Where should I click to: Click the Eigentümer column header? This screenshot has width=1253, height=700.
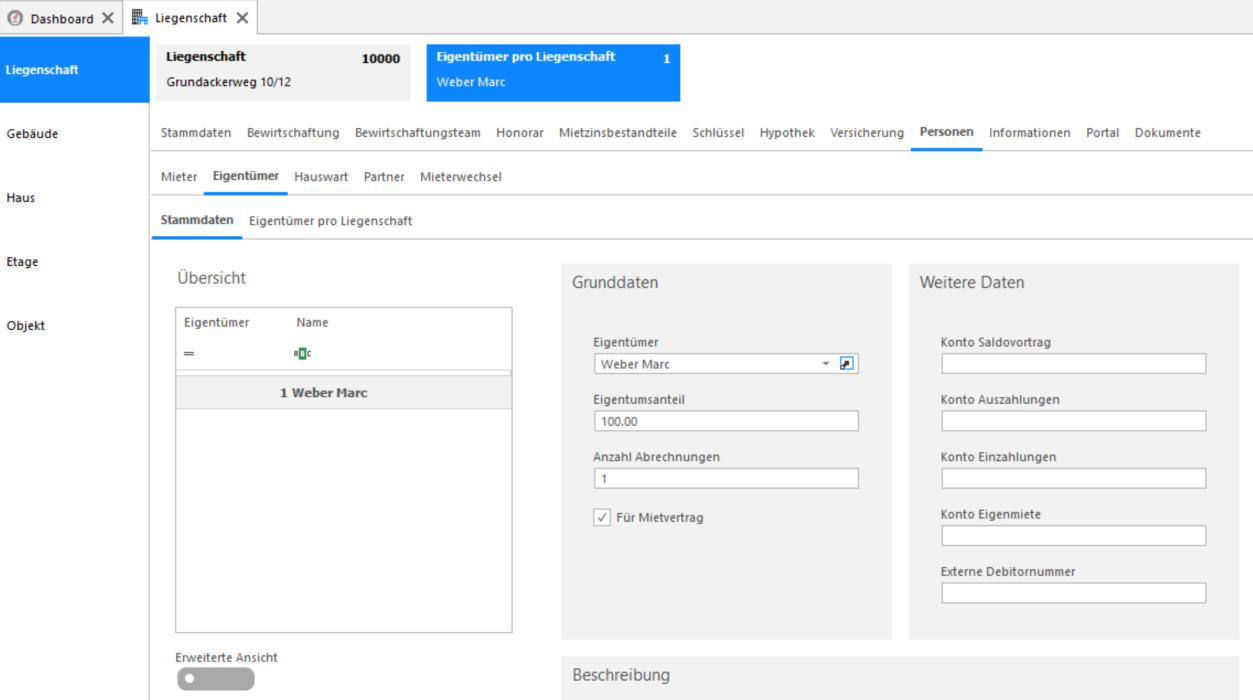click(217, 322)
